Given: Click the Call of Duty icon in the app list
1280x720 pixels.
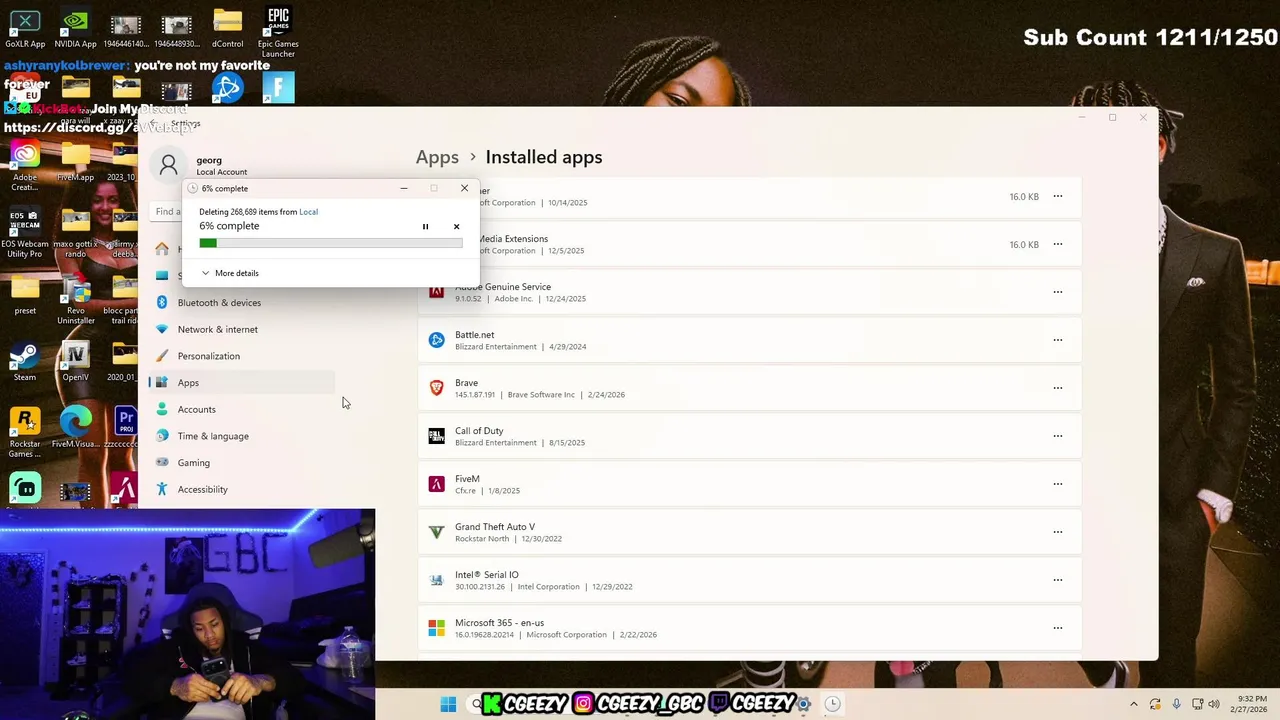Looking at the screenshot, I should click(436, 436).
